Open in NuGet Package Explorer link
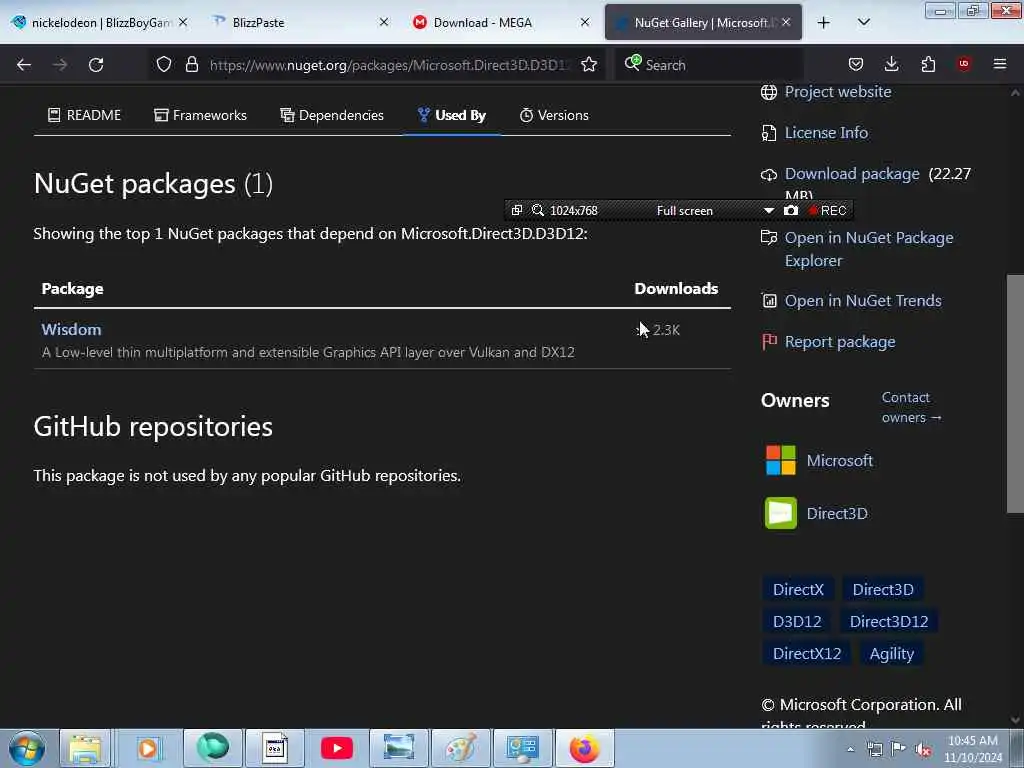Image resolution: width=1024 pixels, height=768 pixels. click(x=869, y=249)
